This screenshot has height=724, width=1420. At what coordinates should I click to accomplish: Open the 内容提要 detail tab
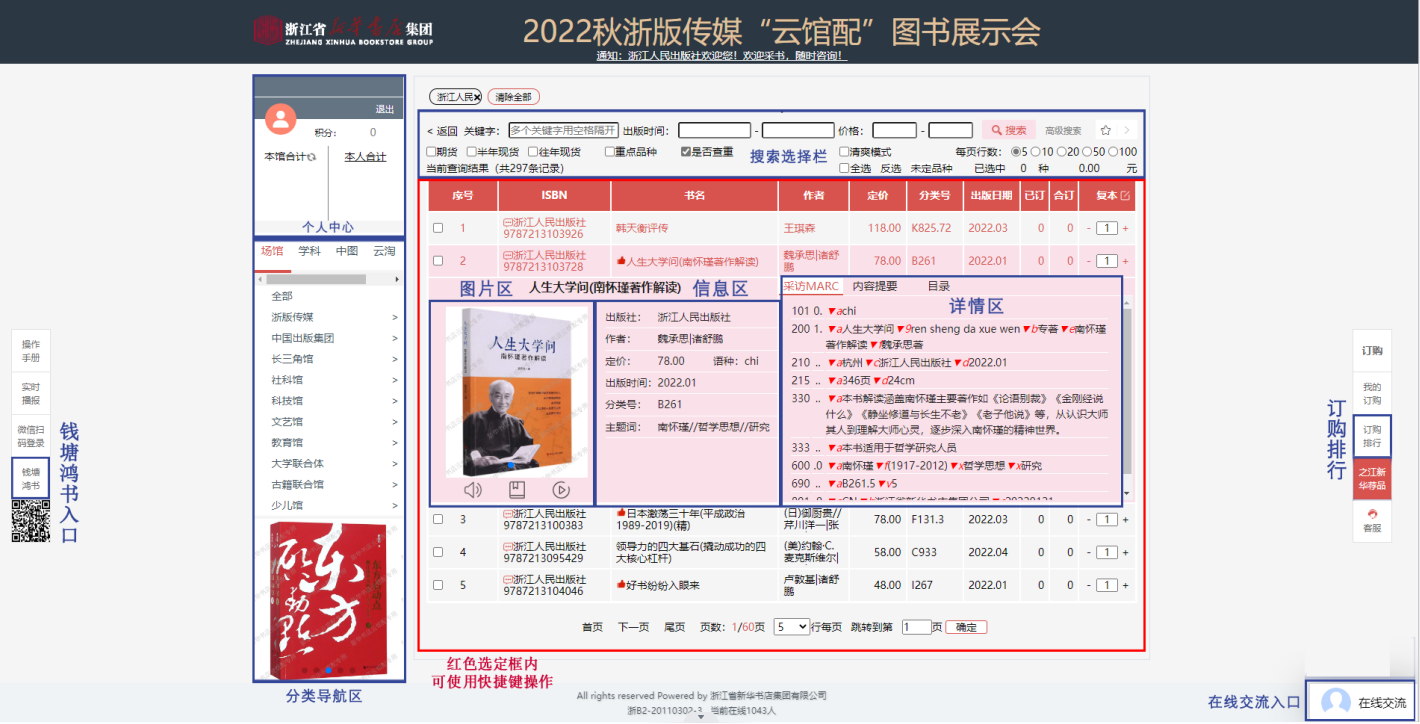click(x=875, y=286)
